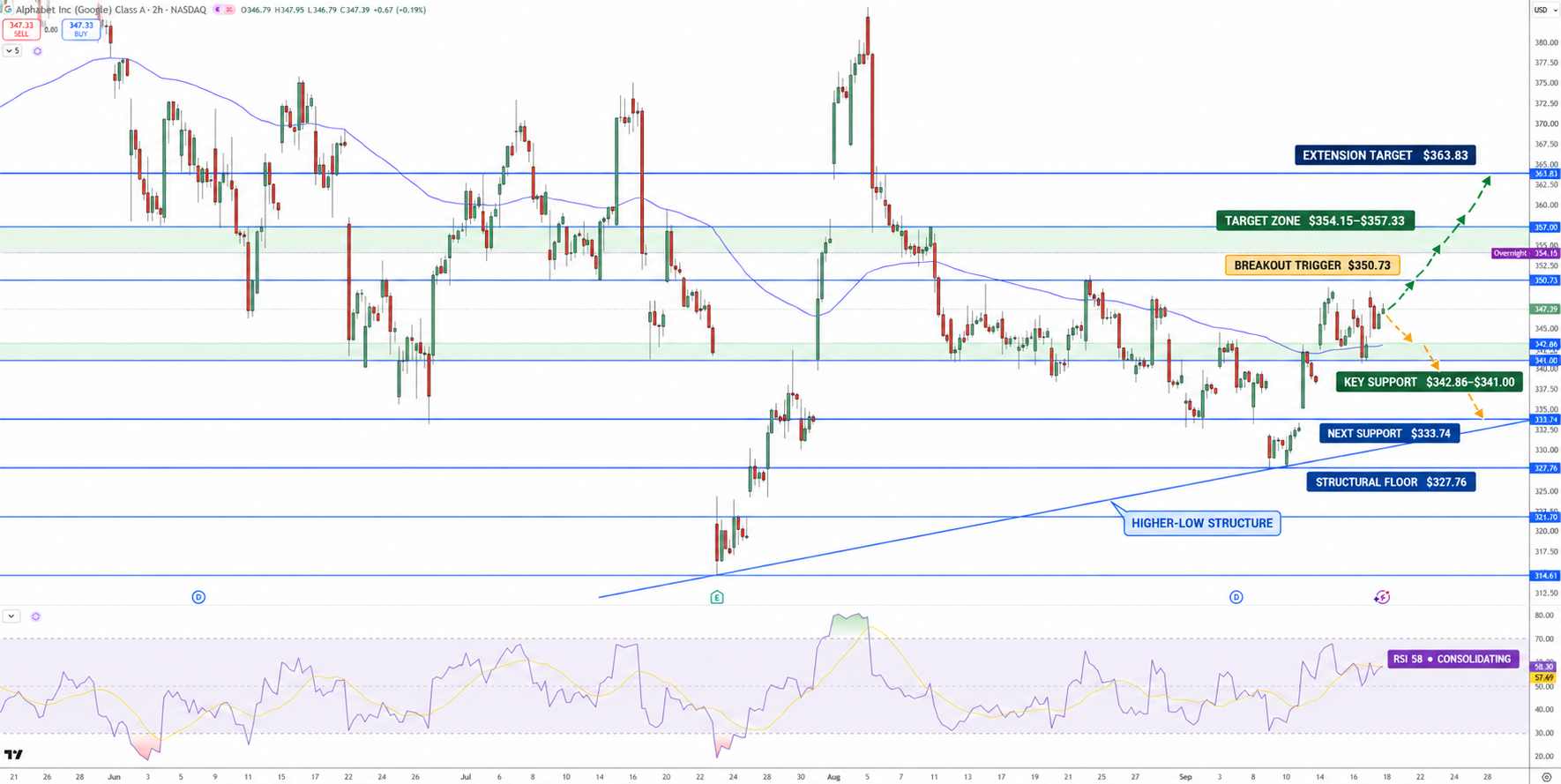Click the Jul label on time axis
1561x784 pixels.
point(466,777)
